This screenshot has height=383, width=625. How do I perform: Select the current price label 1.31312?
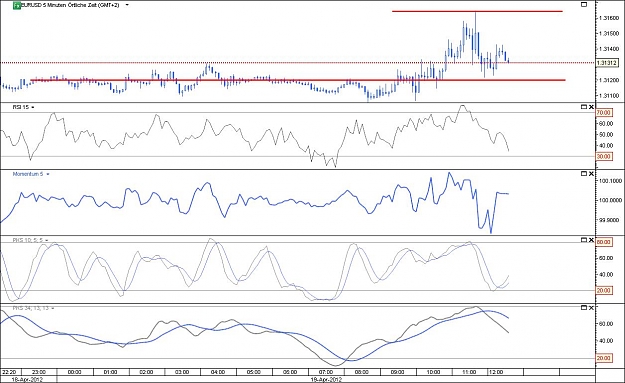click(607, 63)
